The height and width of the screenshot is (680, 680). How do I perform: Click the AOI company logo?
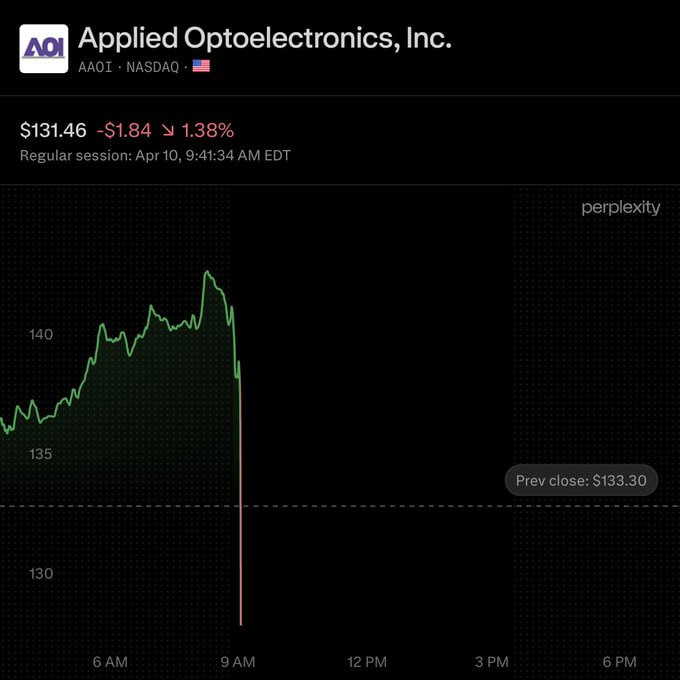pyautogui.click(x=44, y=49)
